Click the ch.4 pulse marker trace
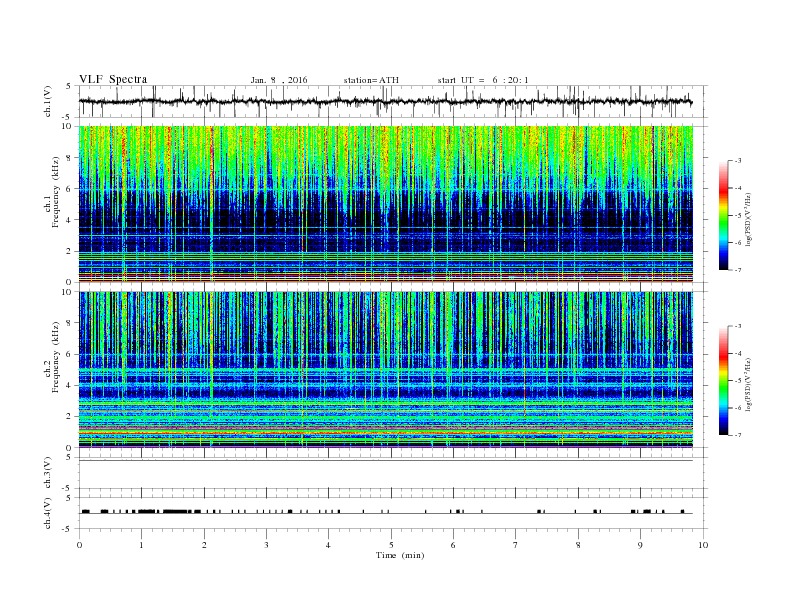Image resolution: width=792 pixels, height=612 pixels. click(385, 512)
